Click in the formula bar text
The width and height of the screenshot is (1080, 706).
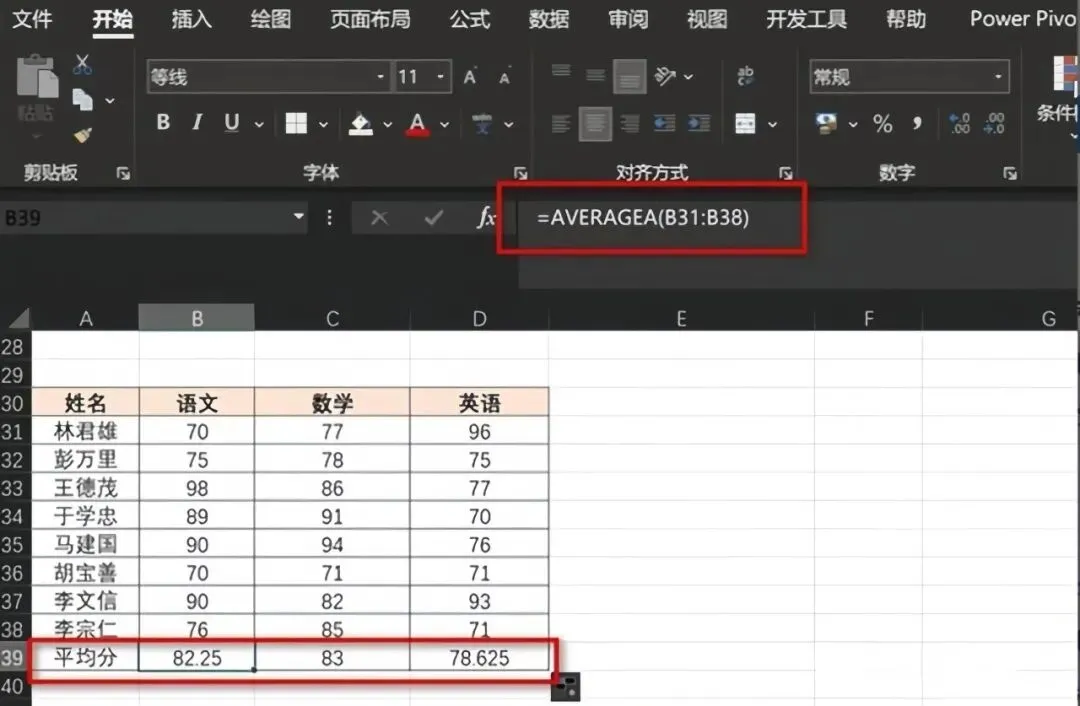pyautogui.click(x=643, y=218)
